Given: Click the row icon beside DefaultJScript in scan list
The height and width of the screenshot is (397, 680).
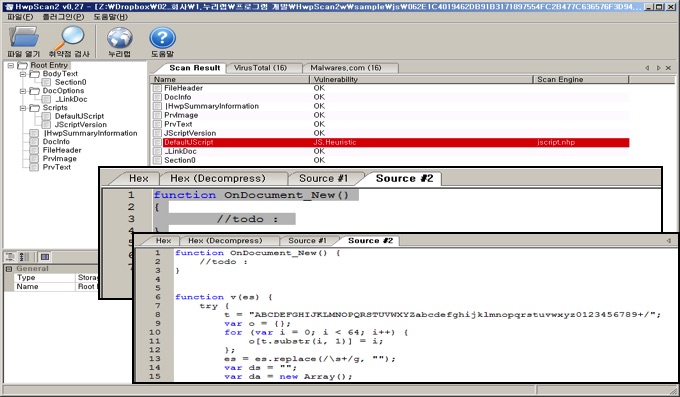Looking at the screenshot, I should pyautogui.click(x=157, y=142).
